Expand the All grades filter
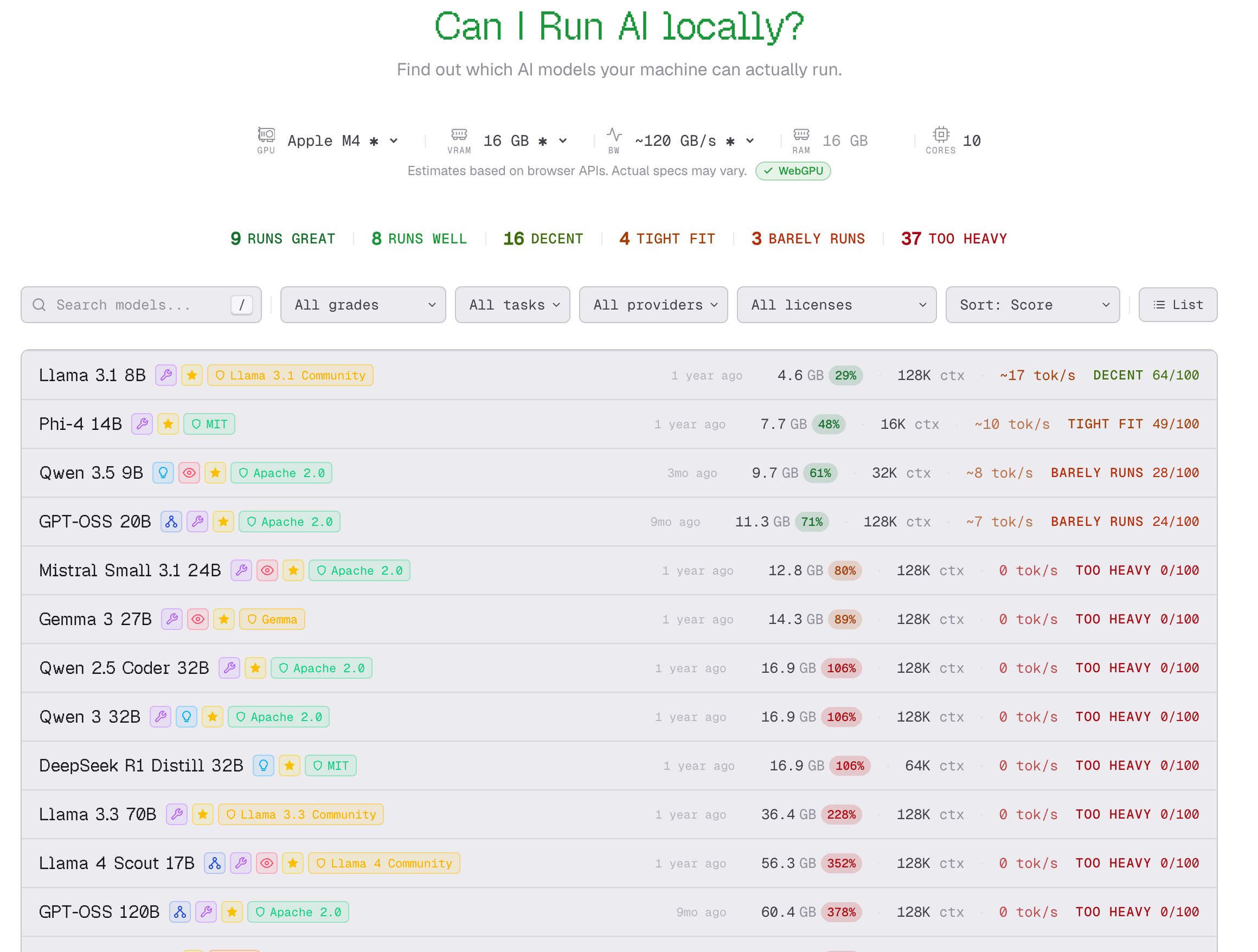This screenshot has width=1258, height=952. (x=363, y=305)
